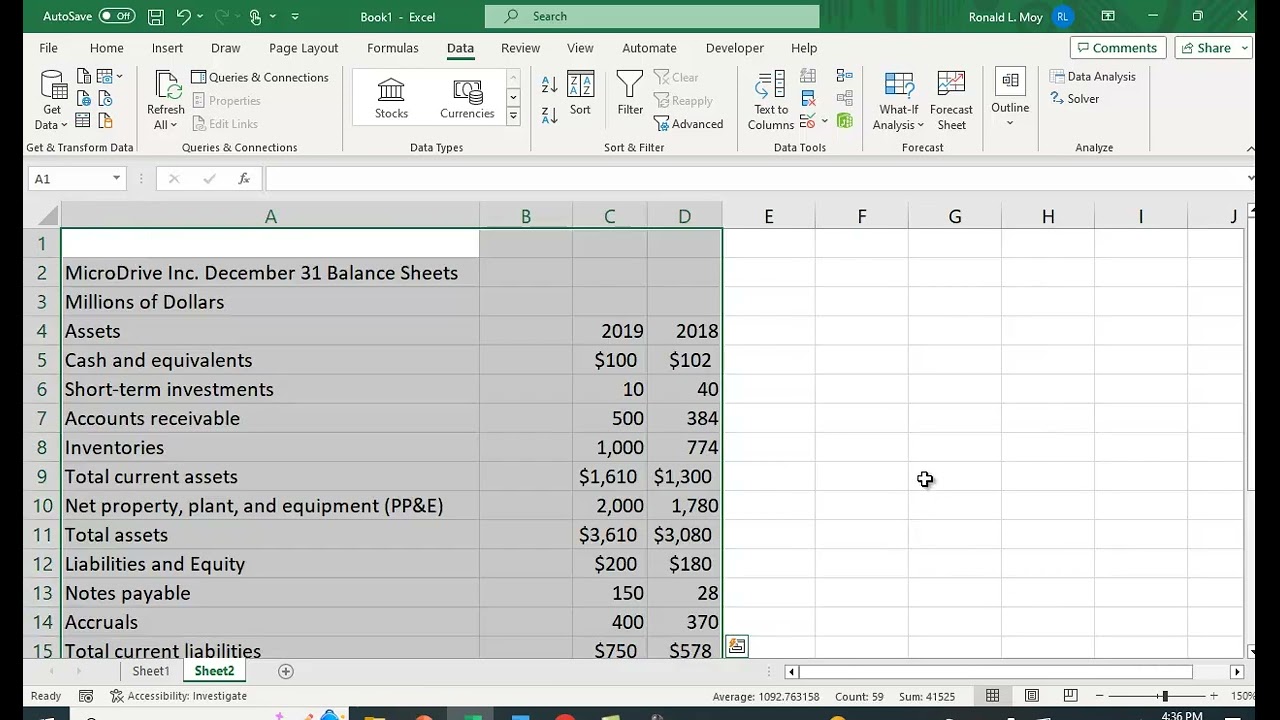
Task: Toggle AutoSave switch
Action: point(118,16)
